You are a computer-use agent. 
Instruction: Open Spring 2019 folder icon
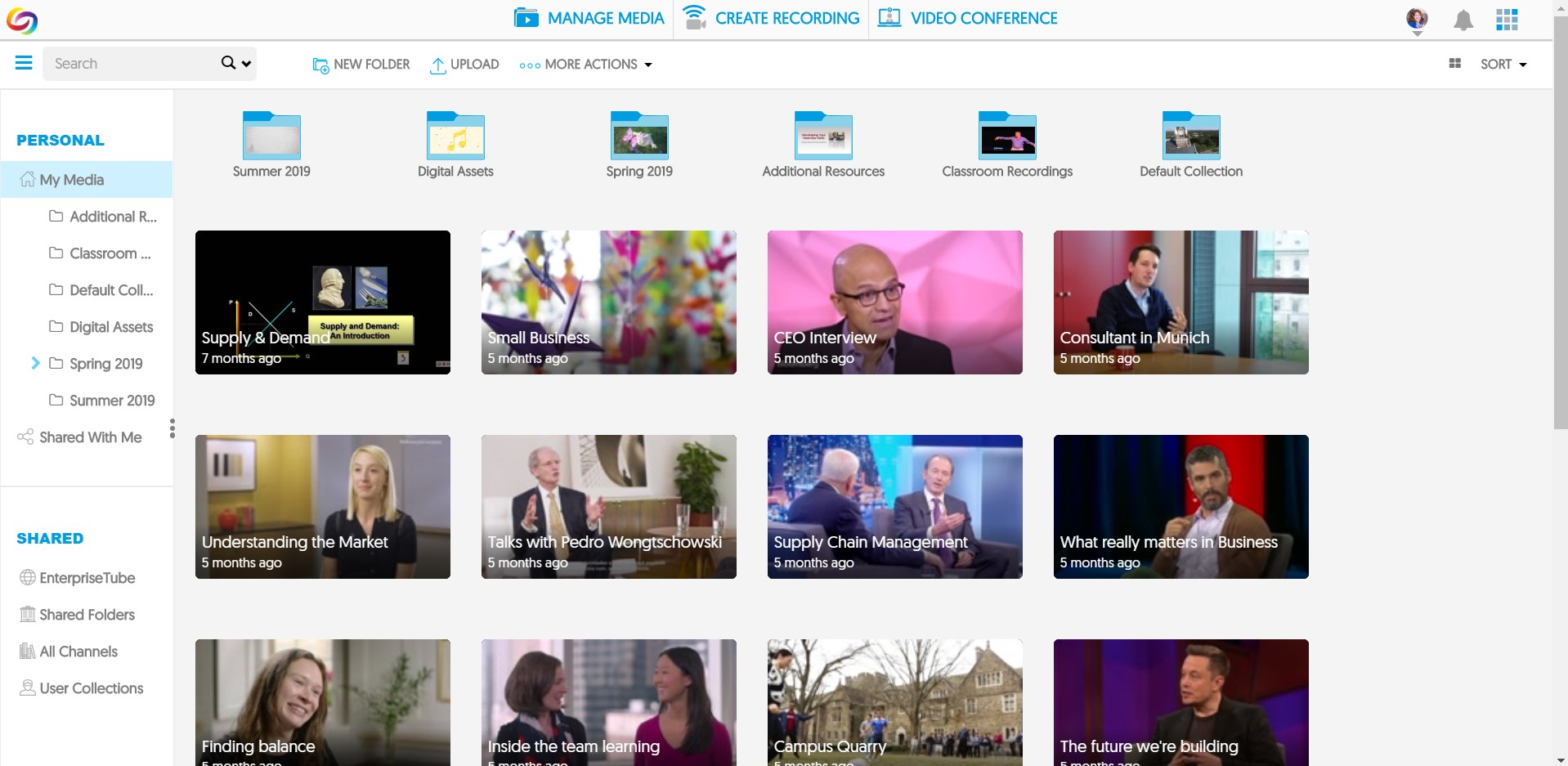[x=639, y=135]
